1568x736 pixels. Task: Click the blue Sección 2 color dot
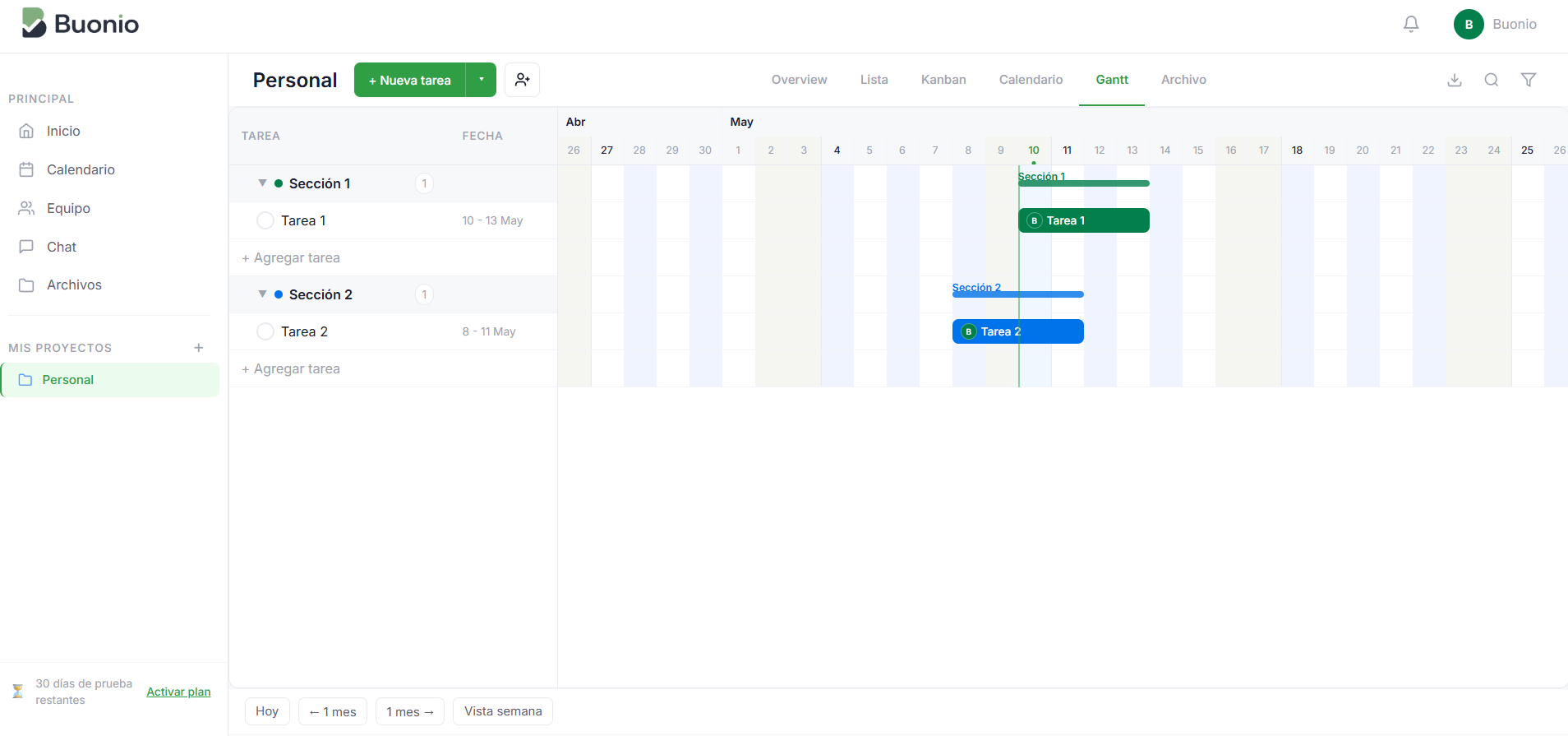click(279, 294)
